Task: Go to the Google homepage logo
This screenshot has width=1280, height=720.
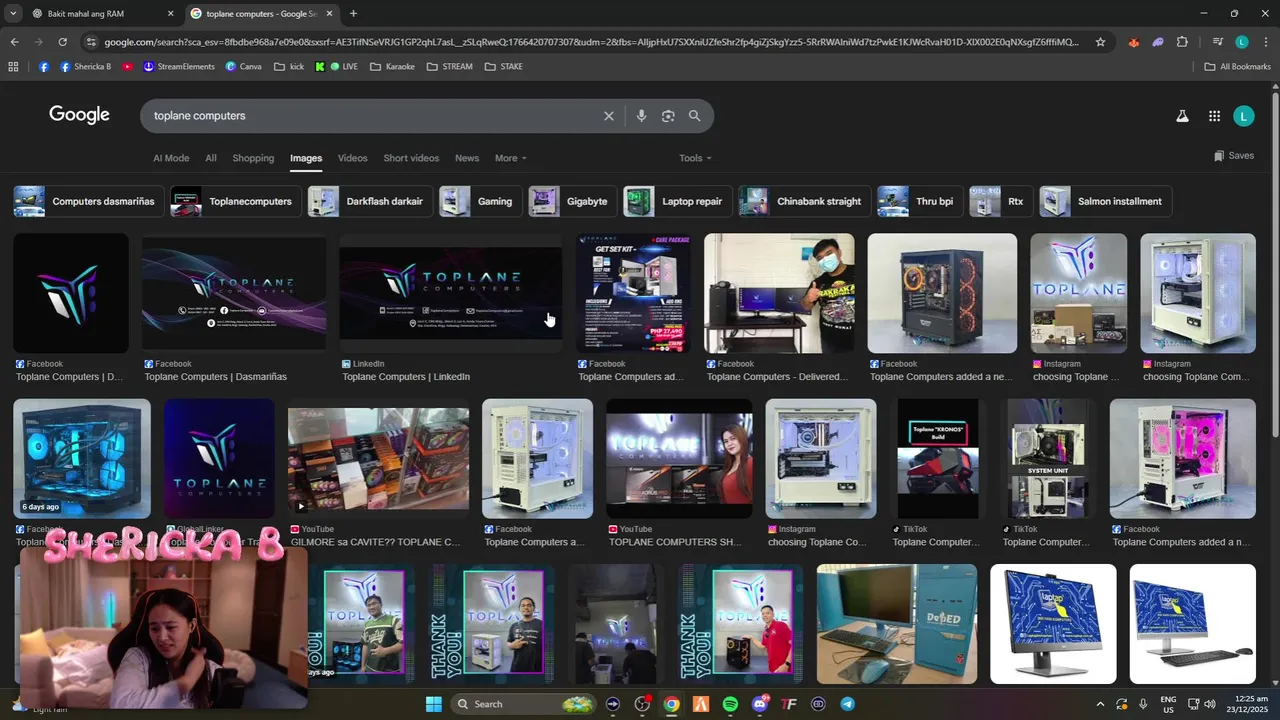Action: coord(79,115)
